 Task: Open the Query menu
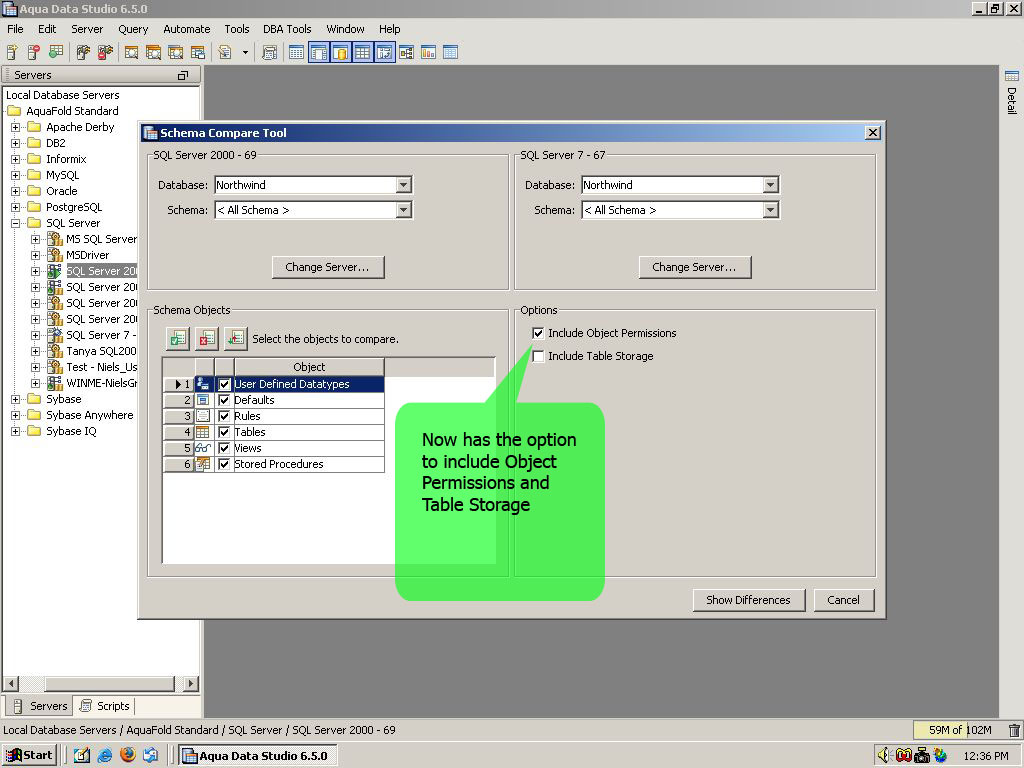pos(133,29)
